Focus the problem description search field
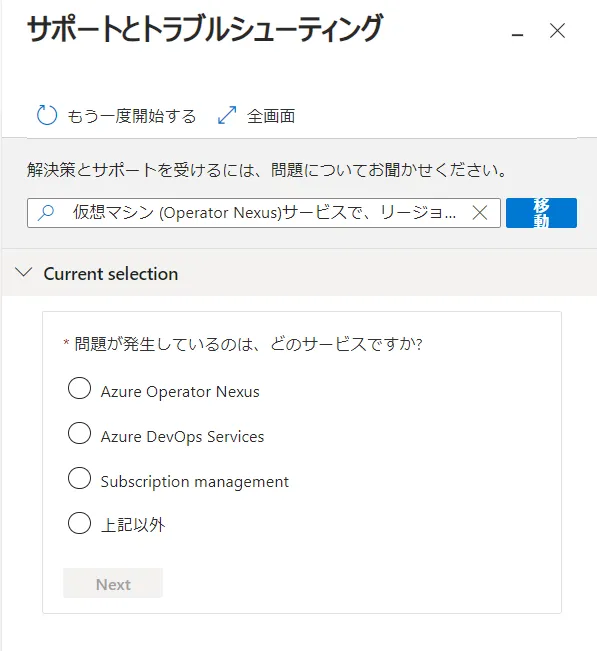597x651 pixels. point(264,213)
